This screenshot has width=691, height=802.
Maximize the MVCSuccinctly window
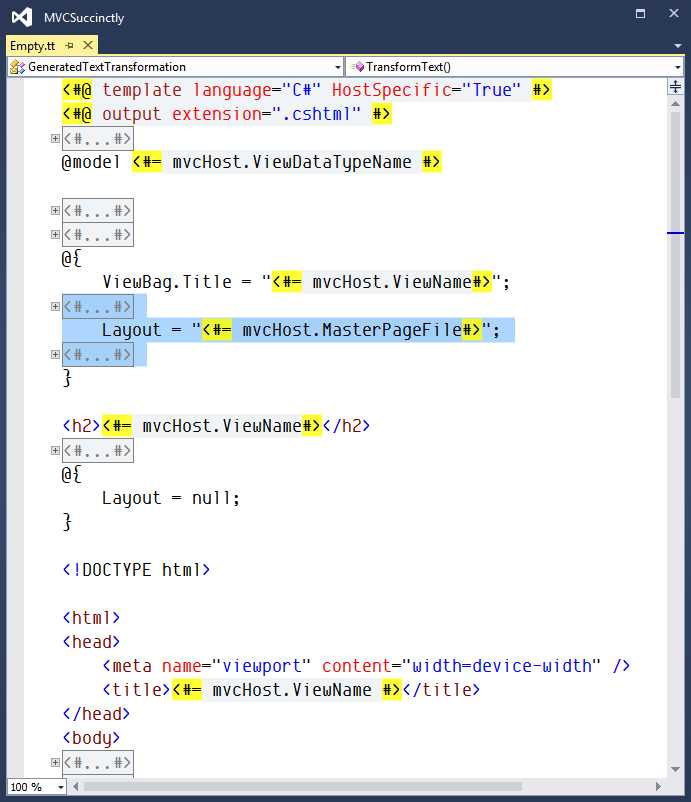point(640,14)
